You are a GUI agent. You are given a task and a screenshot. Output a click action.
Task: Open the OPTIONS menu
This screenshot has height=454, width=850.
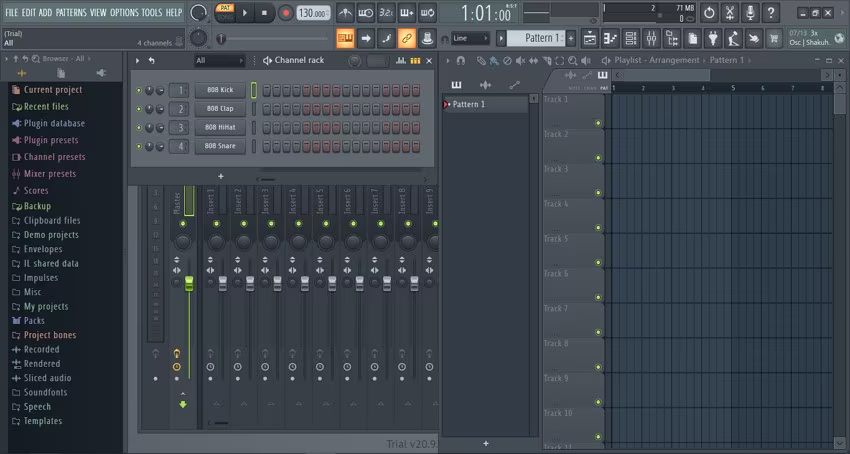(125, 12)
